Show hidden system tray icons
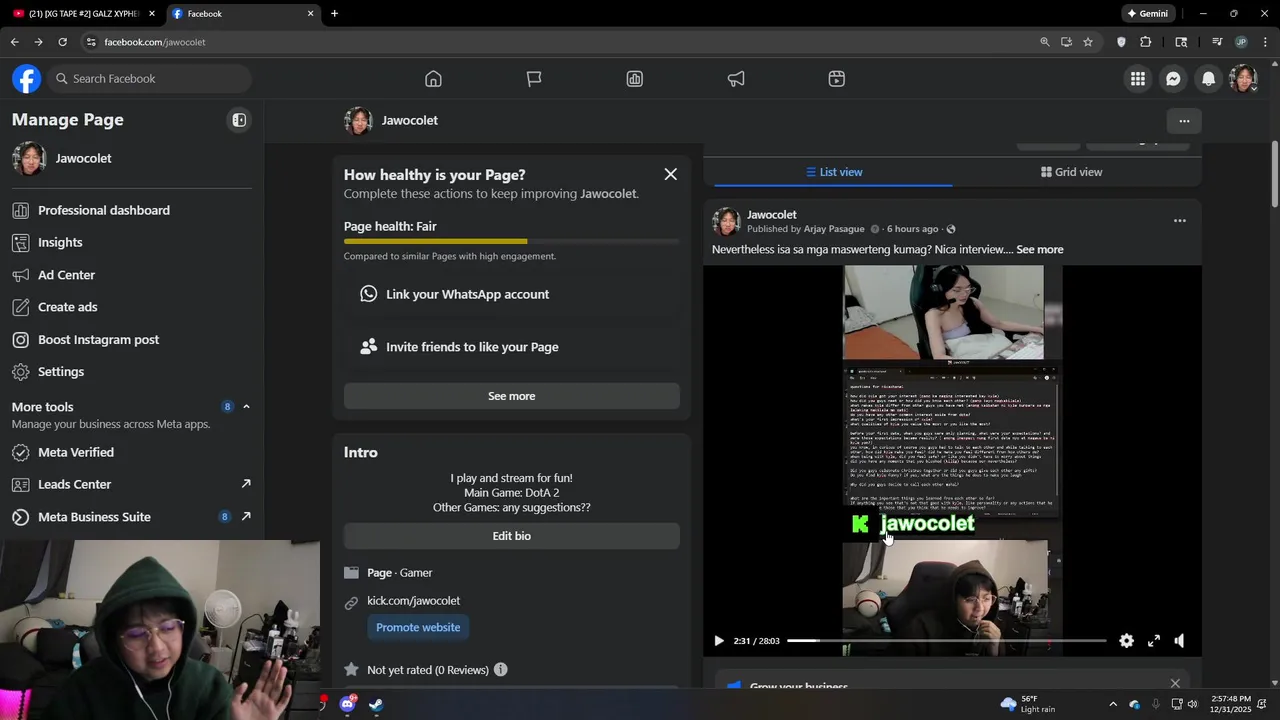This screenshot has height=720, width=1280. point(1112,704)
